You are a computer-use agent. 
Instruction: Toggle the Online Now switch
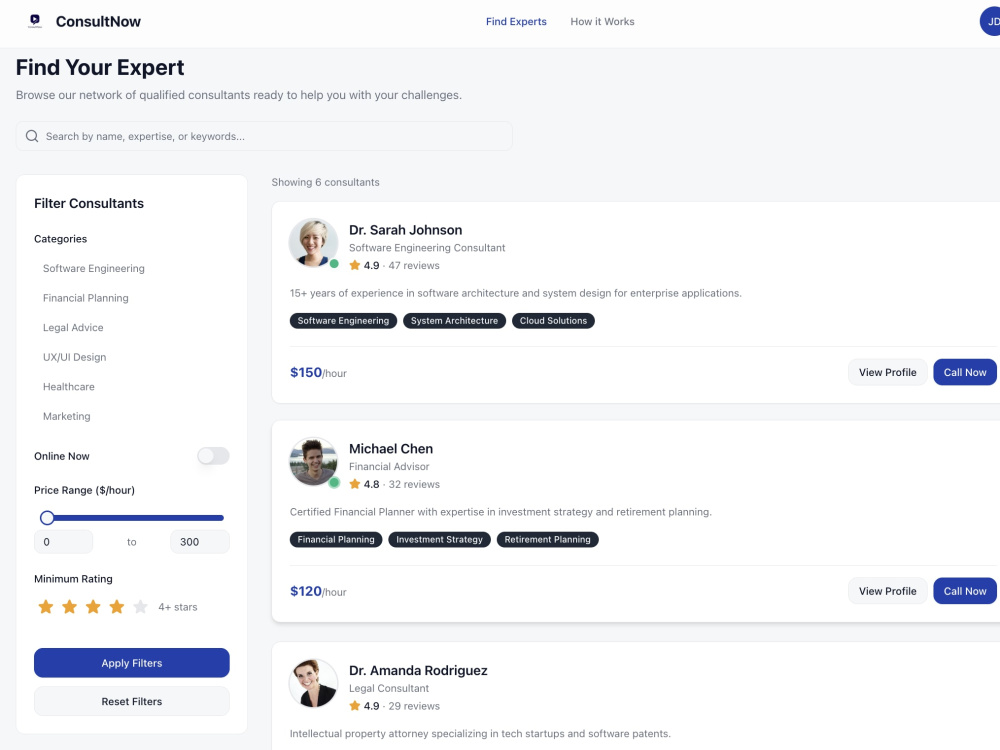point(213,456)
